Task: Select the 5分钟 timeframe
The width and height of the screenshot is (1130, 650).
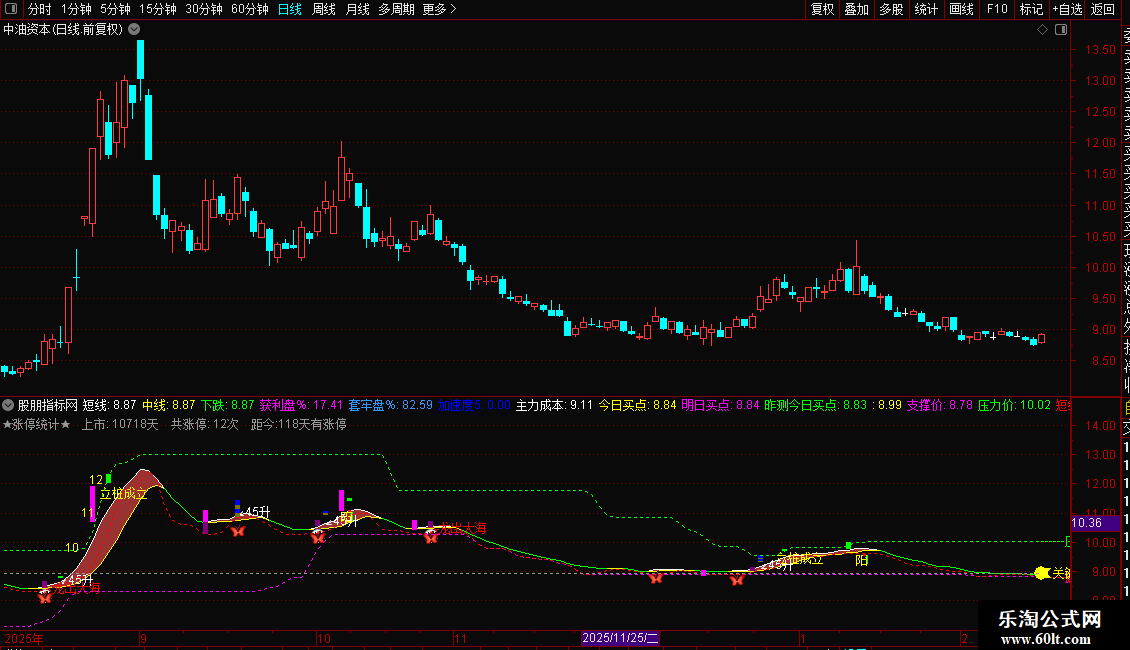Action: tap(115, 9)
